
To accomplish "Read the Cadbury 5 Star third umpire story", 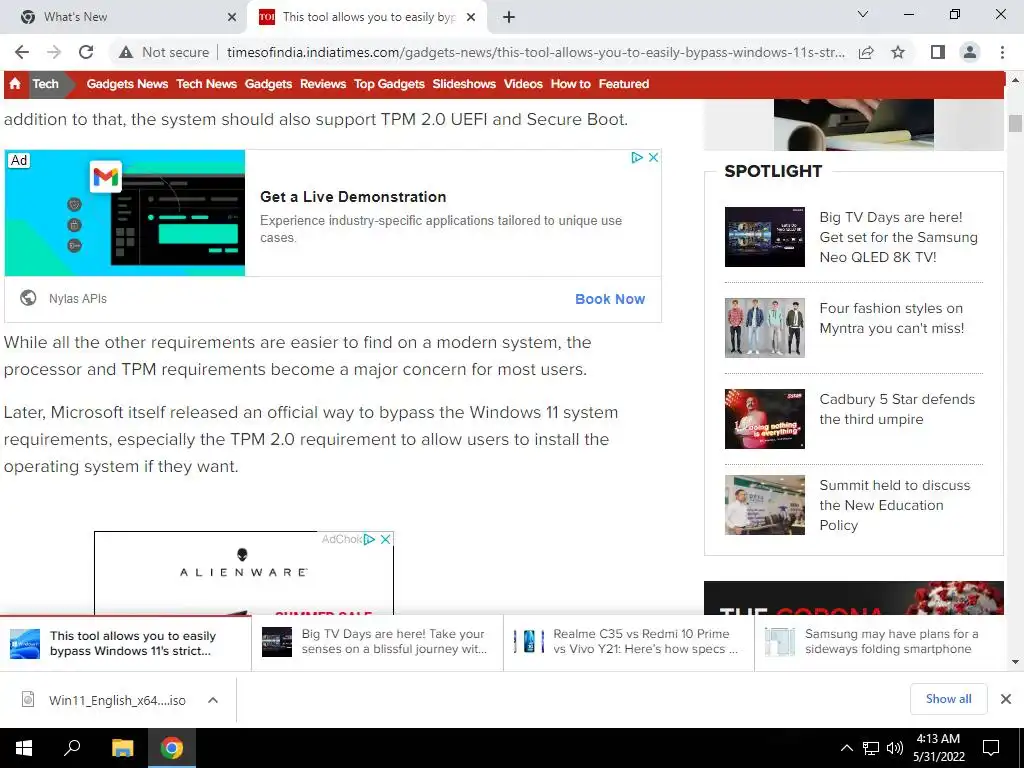I will (897, 409).
